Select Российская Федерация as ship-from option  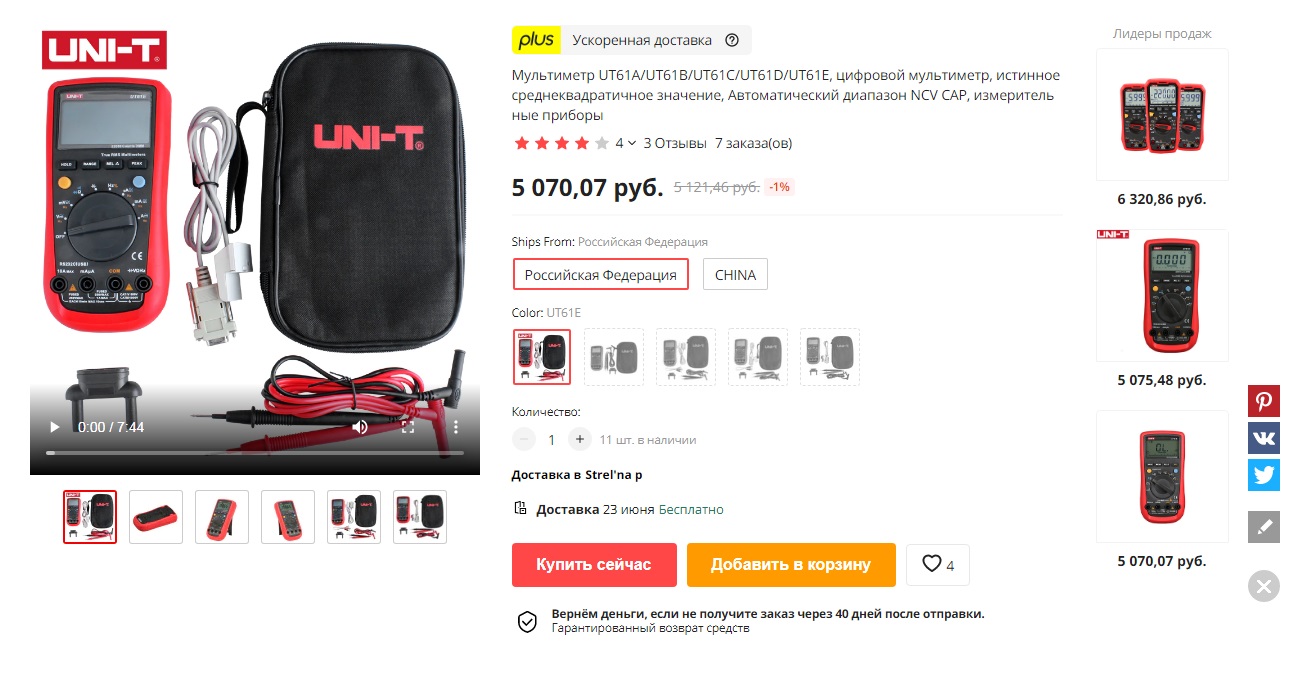coord(601,274)
